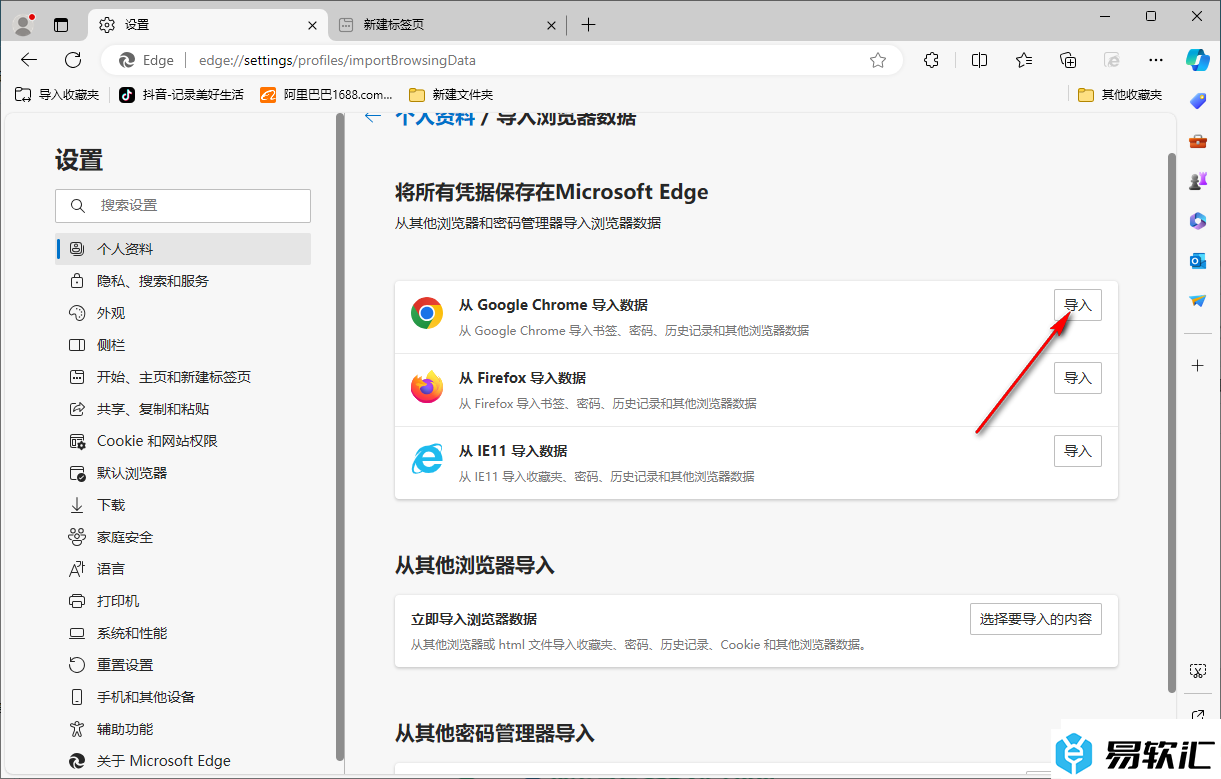This screenshot has width=1221, height=779.
Task: Import data from Firefox
Action: coord(1077,378)
